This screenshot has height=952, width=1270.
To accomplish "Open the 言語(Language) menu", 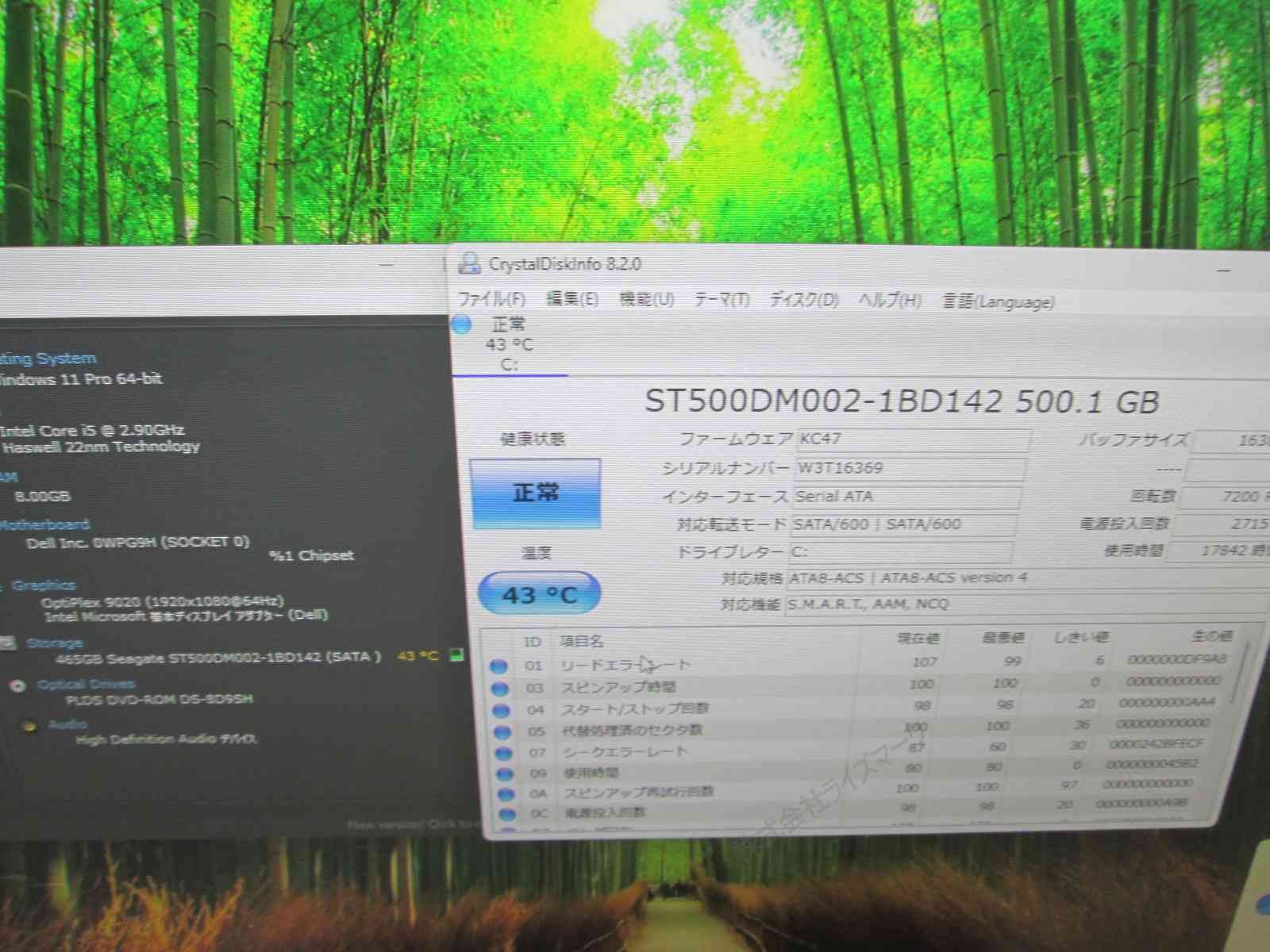I will 997,302.
